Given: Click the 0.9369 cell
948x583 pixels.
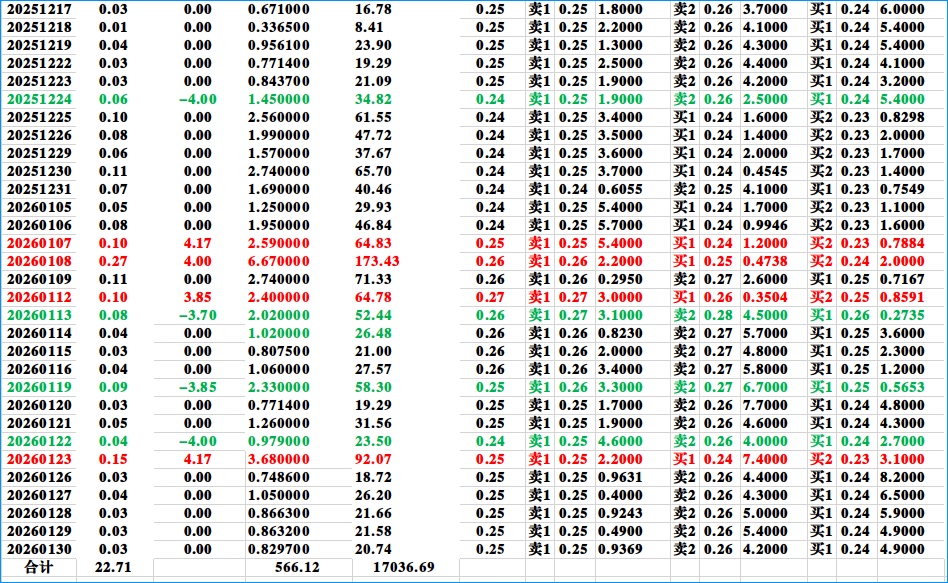Looking at the screenshot, I should pos(620,549).
